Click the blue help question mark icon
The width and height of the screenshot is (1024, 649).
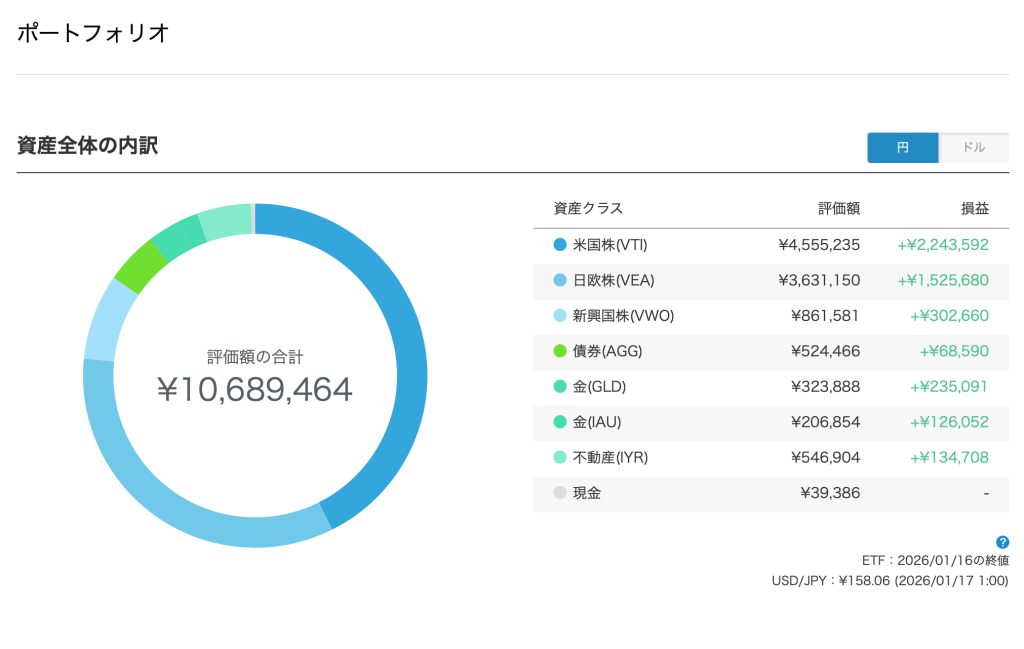point(1002,542)
